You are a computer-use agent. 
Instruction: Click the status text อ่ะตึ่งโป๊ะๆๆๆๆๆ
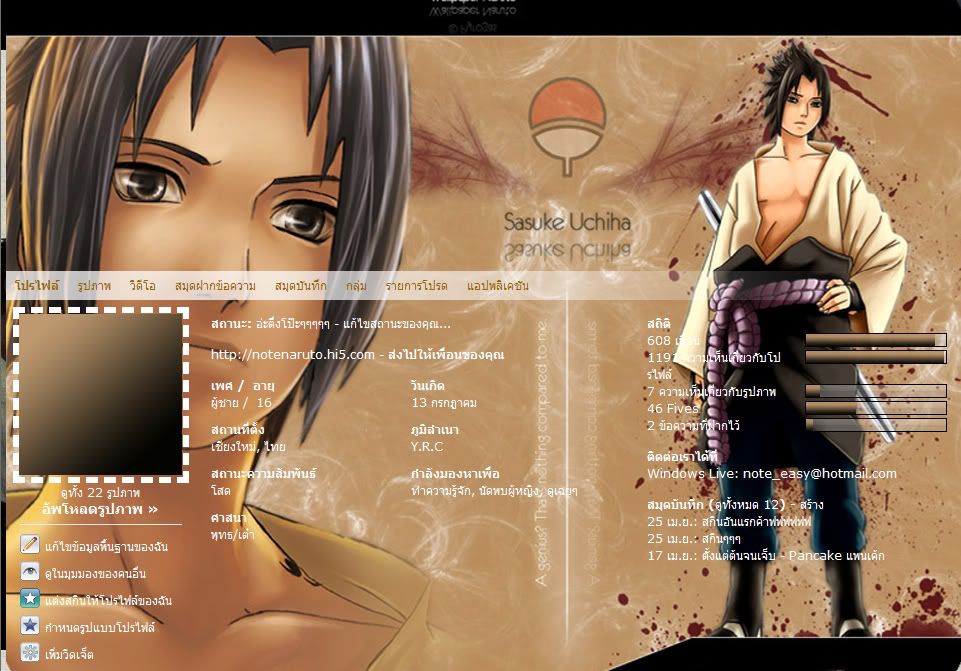292,324
